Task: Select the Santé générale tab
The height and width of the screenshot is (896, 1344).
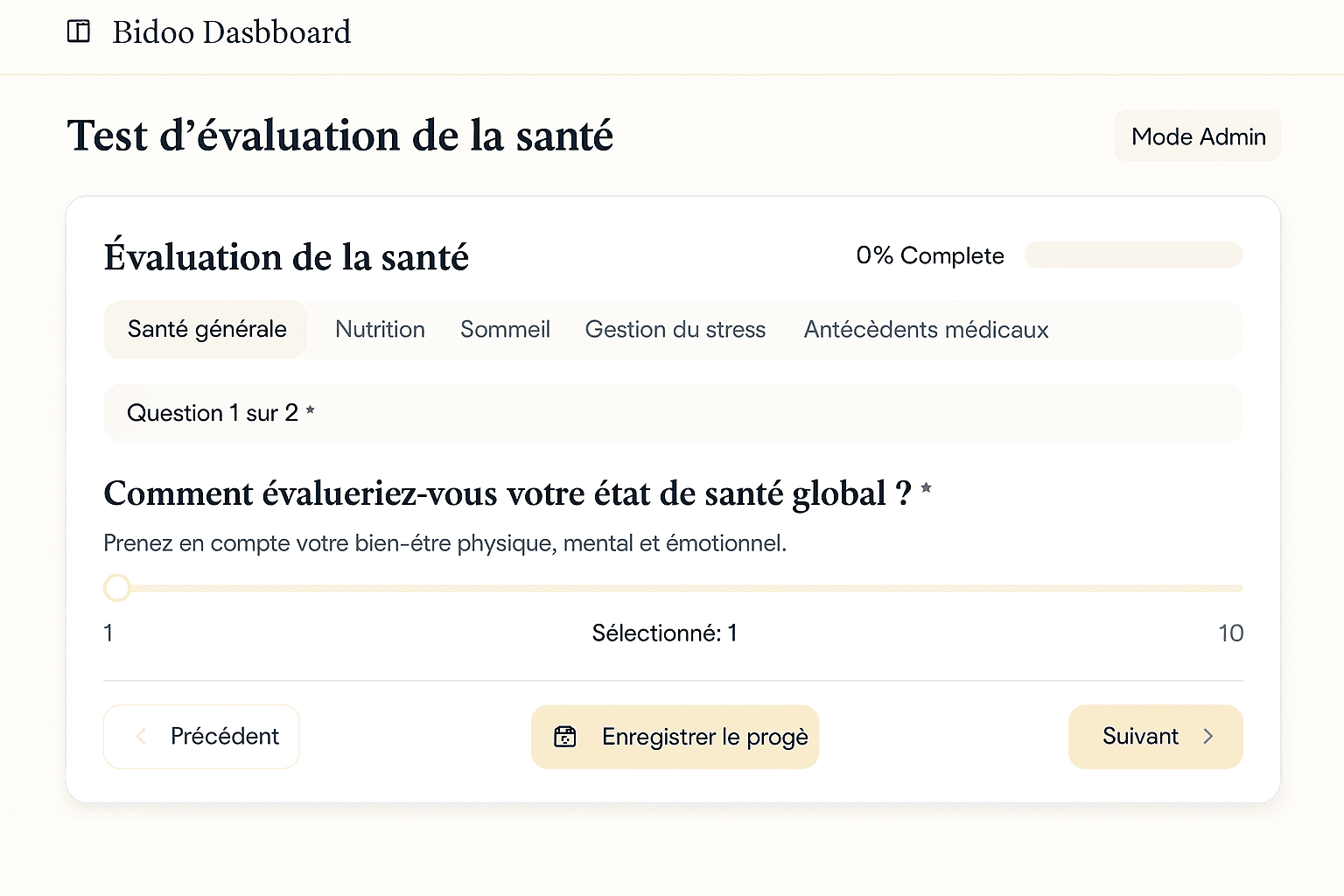Action: tap(206, 330)
